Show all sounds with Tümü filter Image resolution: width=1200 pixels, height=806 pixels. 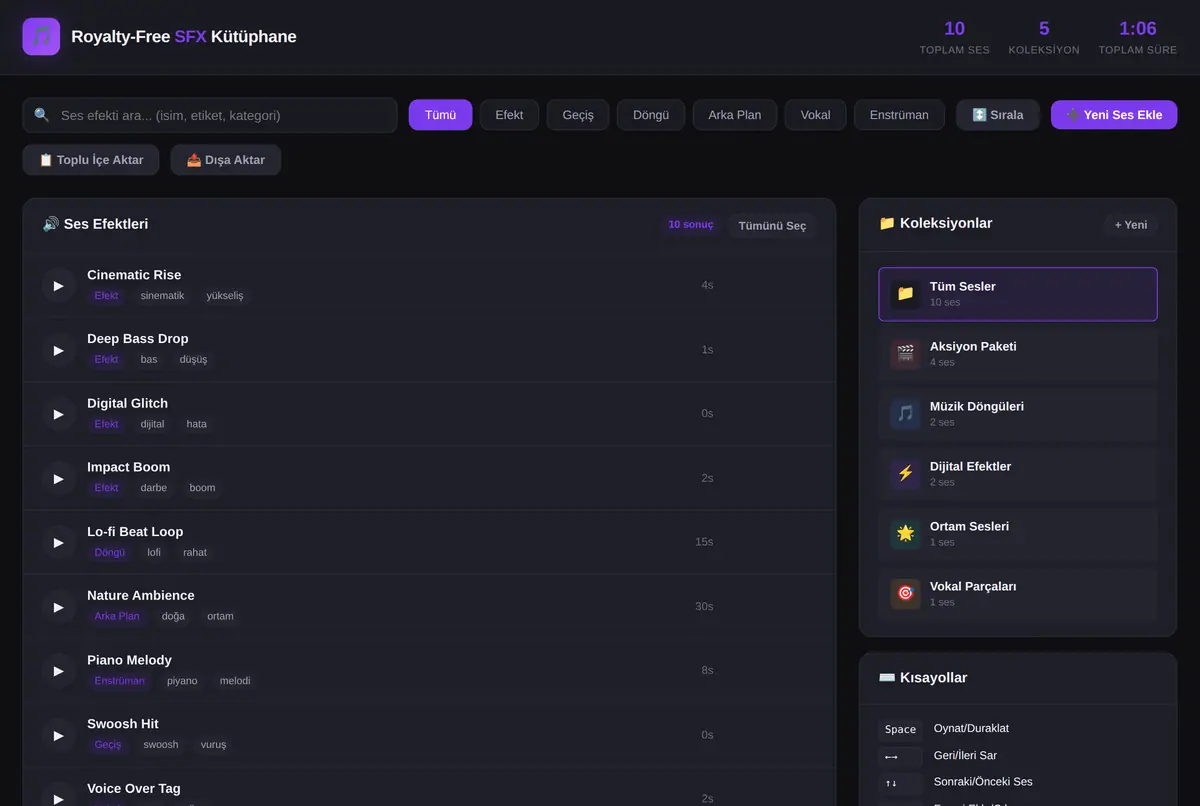tap(440, 115)
